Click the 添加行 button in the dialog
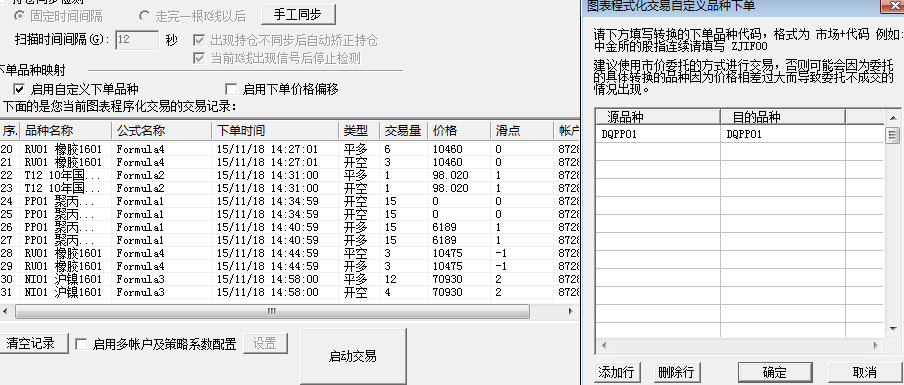904x385 pixels. [616, 372]
